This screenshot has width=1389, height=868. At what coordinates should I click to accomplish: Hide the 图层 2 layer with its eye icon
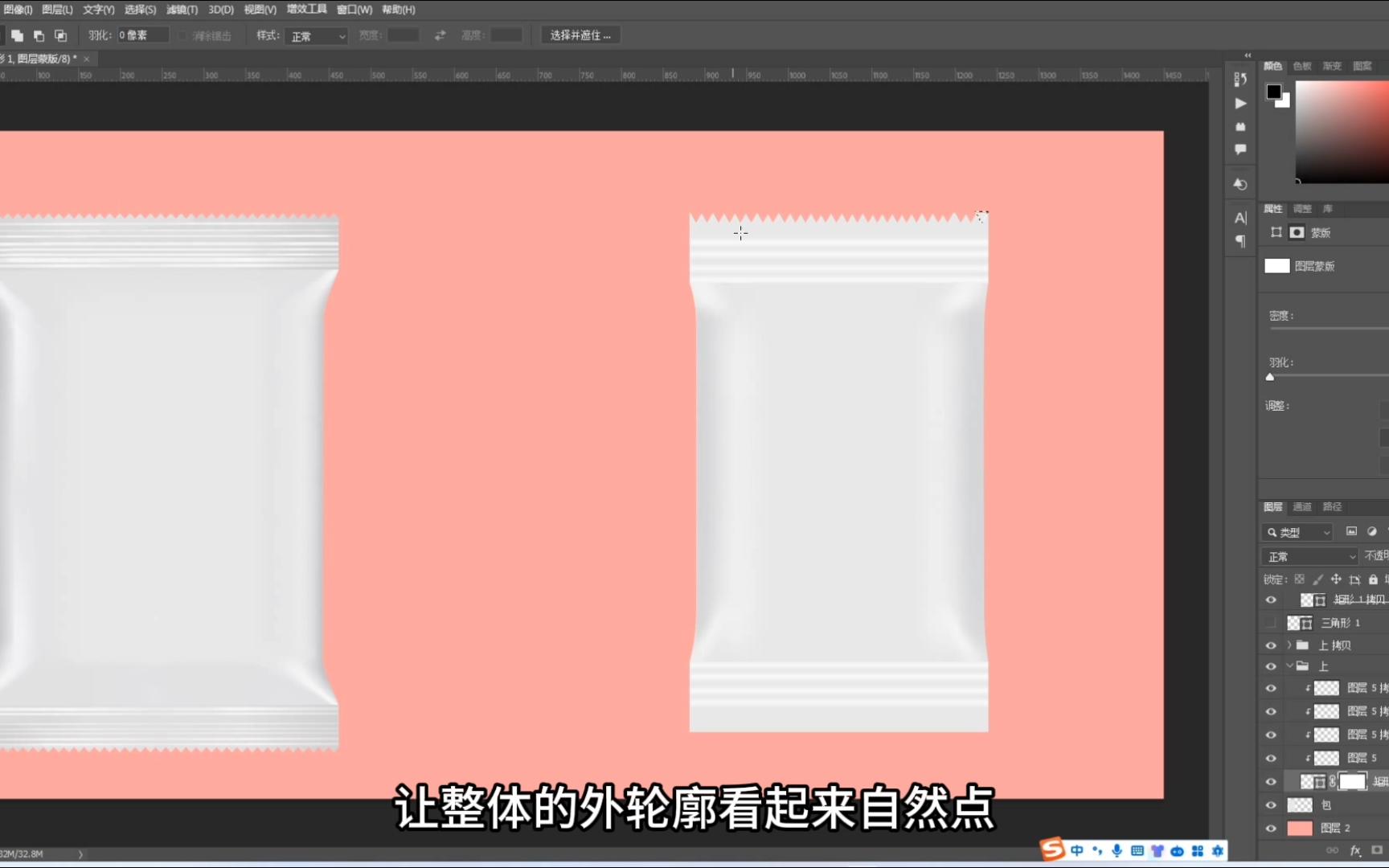(x=1271, y=828)
